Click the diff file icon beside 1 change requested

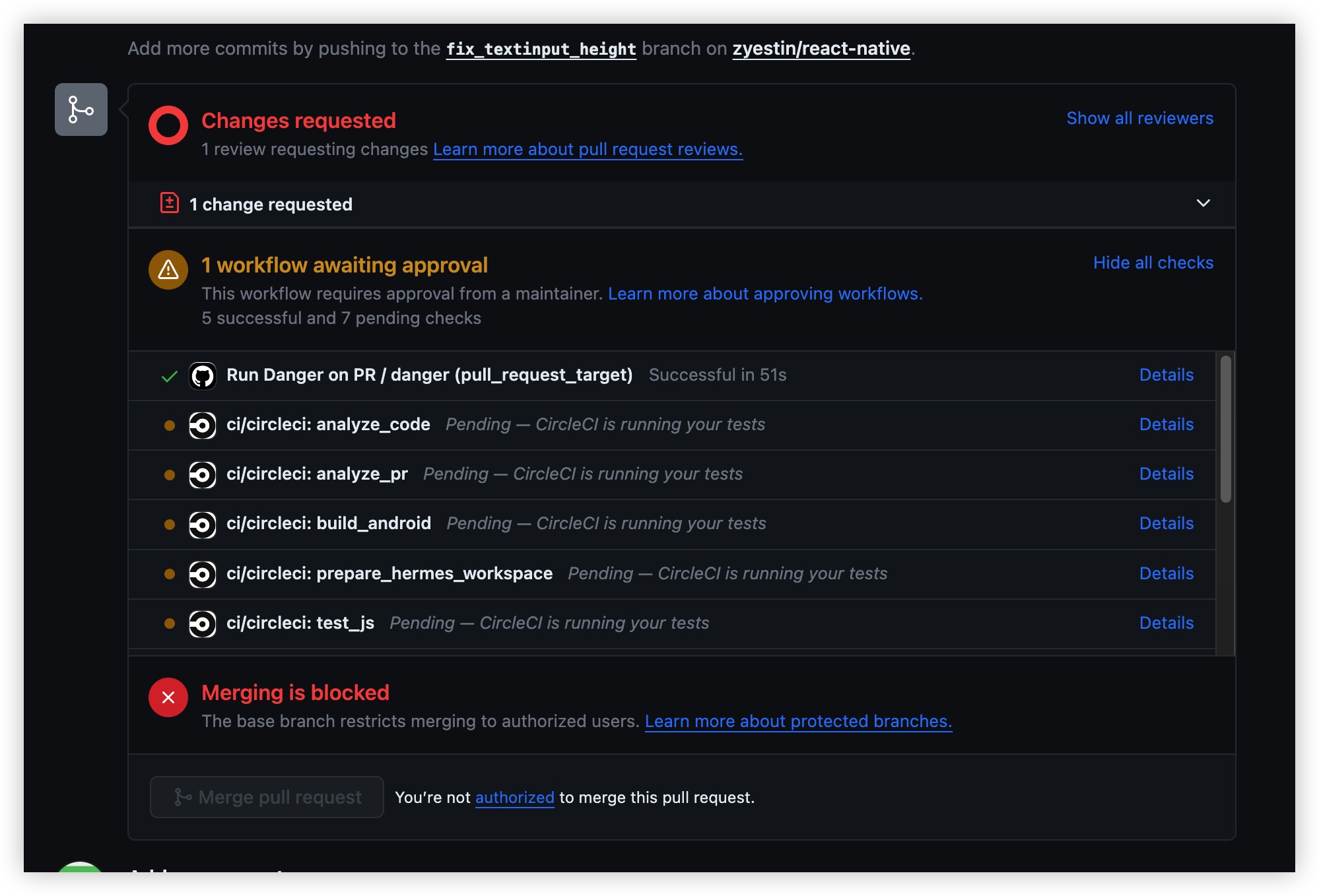click(170, 203)
